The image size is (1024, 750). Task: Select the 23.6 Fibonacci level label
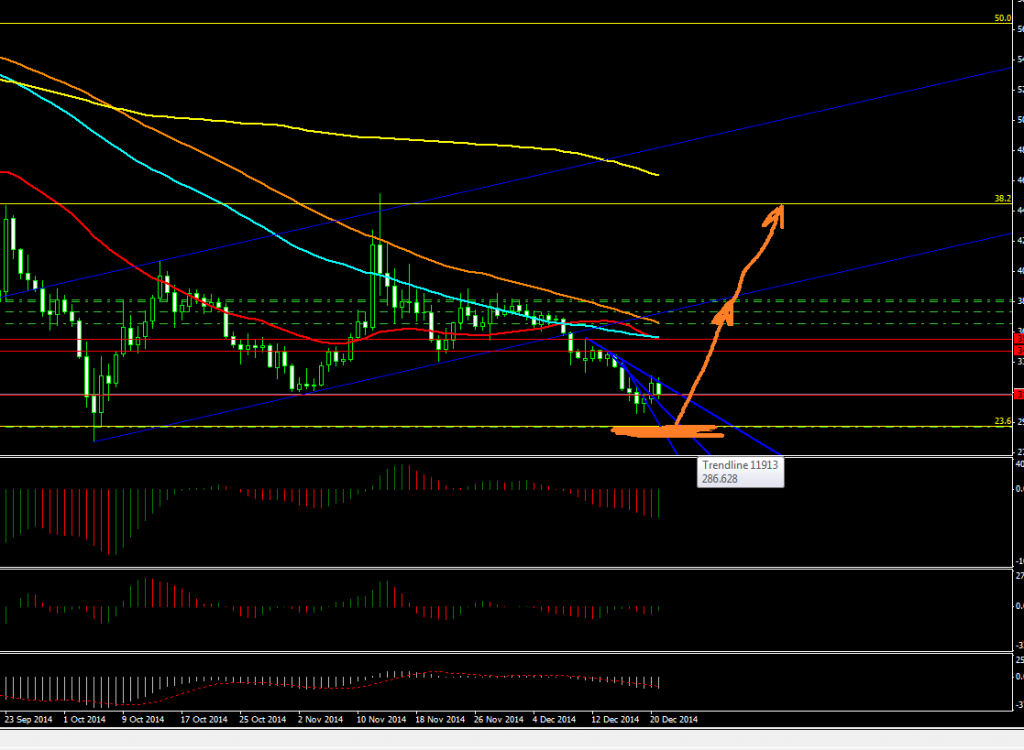(x=1004, y=422)
